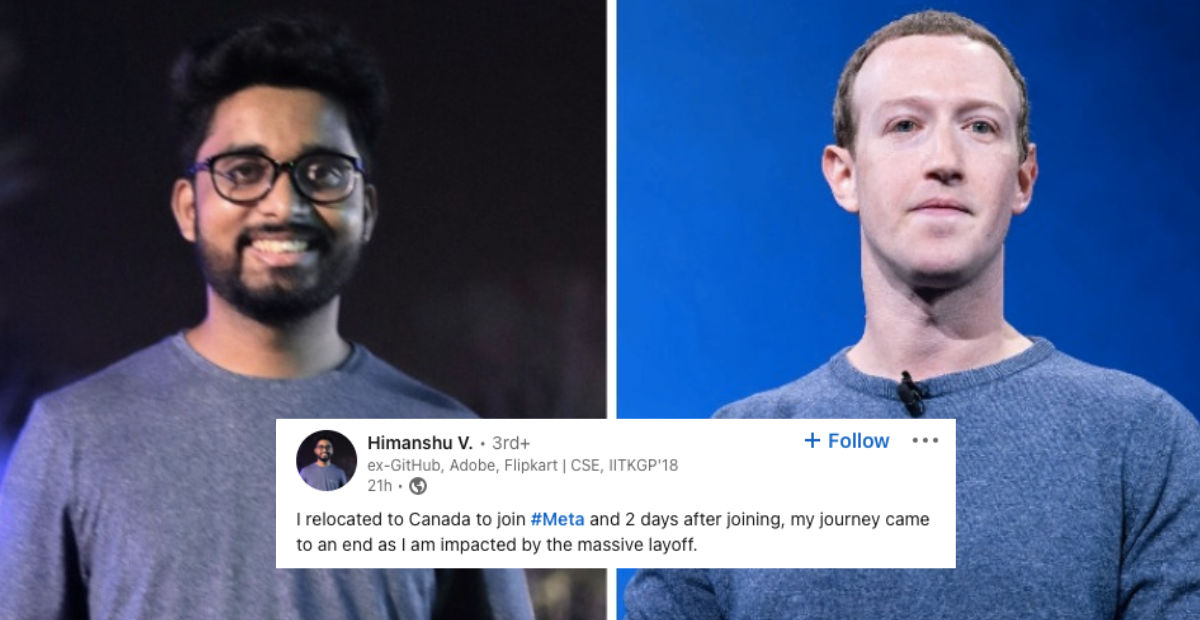This screenshot has width=1200, height=620.
Task: Select the 21h post timestamp
Action: coord(379,486)
